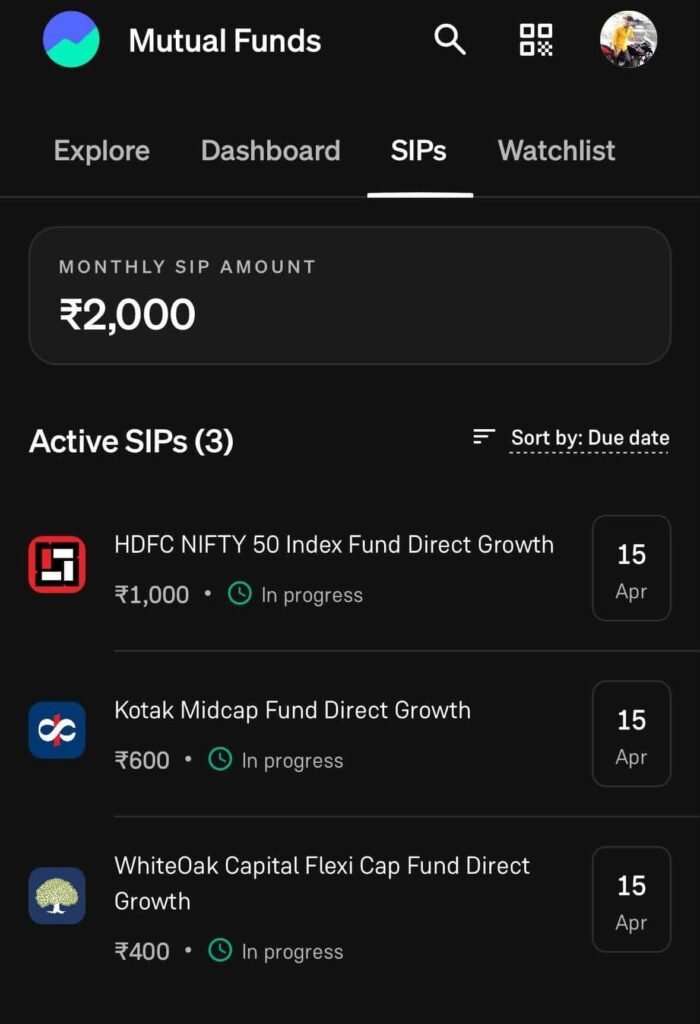
Task: Click the HDFC fund logo
Action: pyautogui.click(x=57, y=563)
